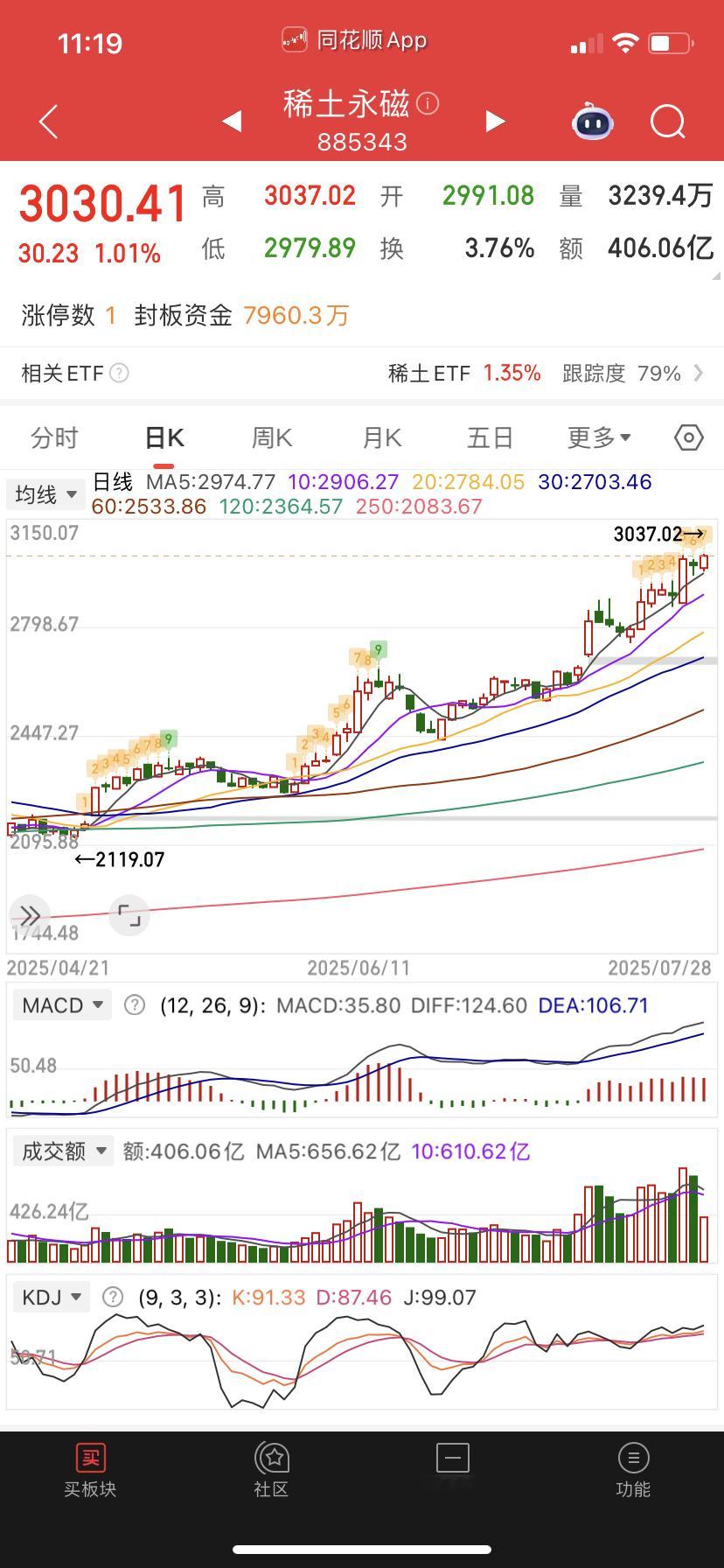Tap the KDJ J:99.07 value

pos(440,1298)
